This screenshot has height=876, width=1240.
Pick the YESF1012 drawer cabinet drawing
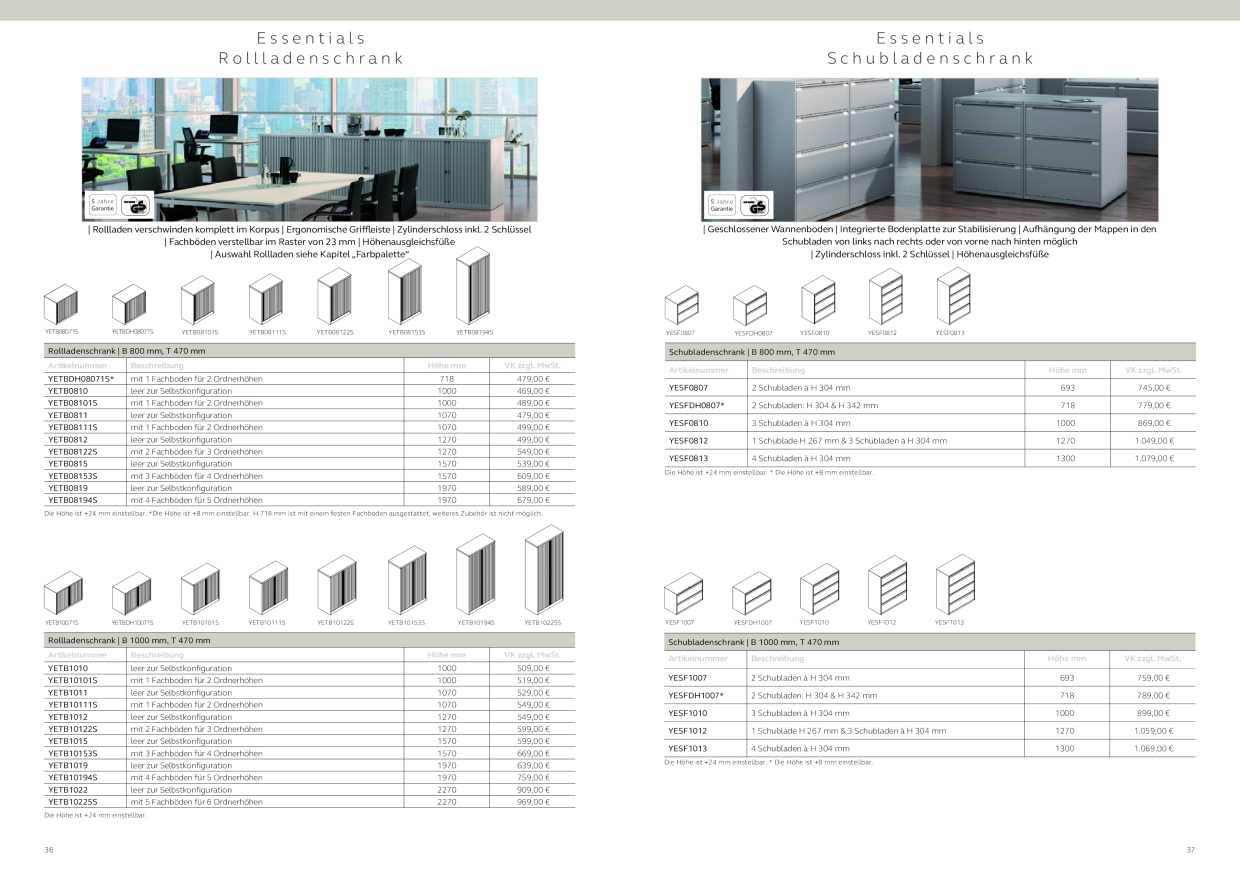click(888, 586)
